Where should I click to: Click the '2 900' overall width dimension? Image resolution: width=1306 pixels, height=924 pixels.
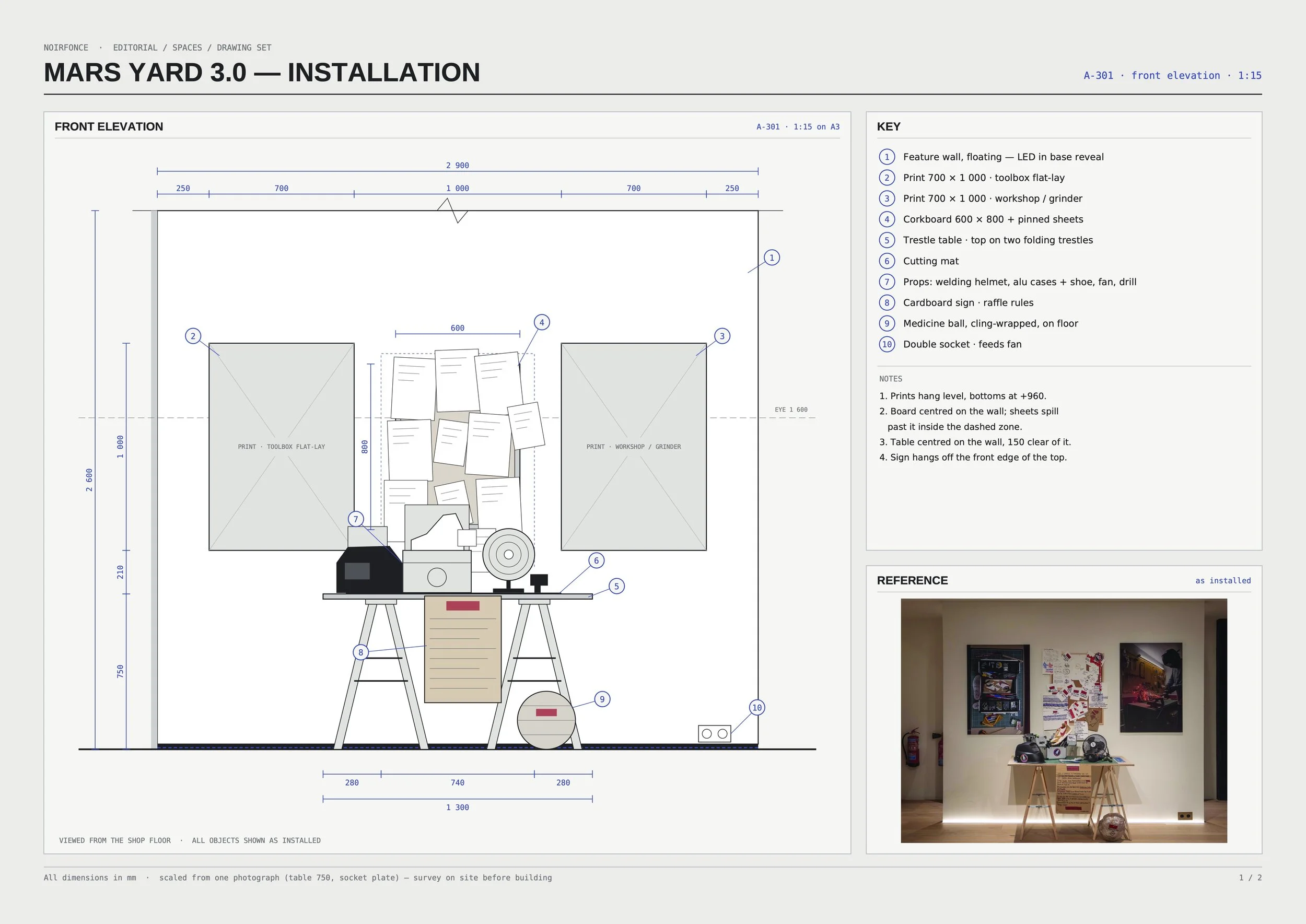(458, 166)
